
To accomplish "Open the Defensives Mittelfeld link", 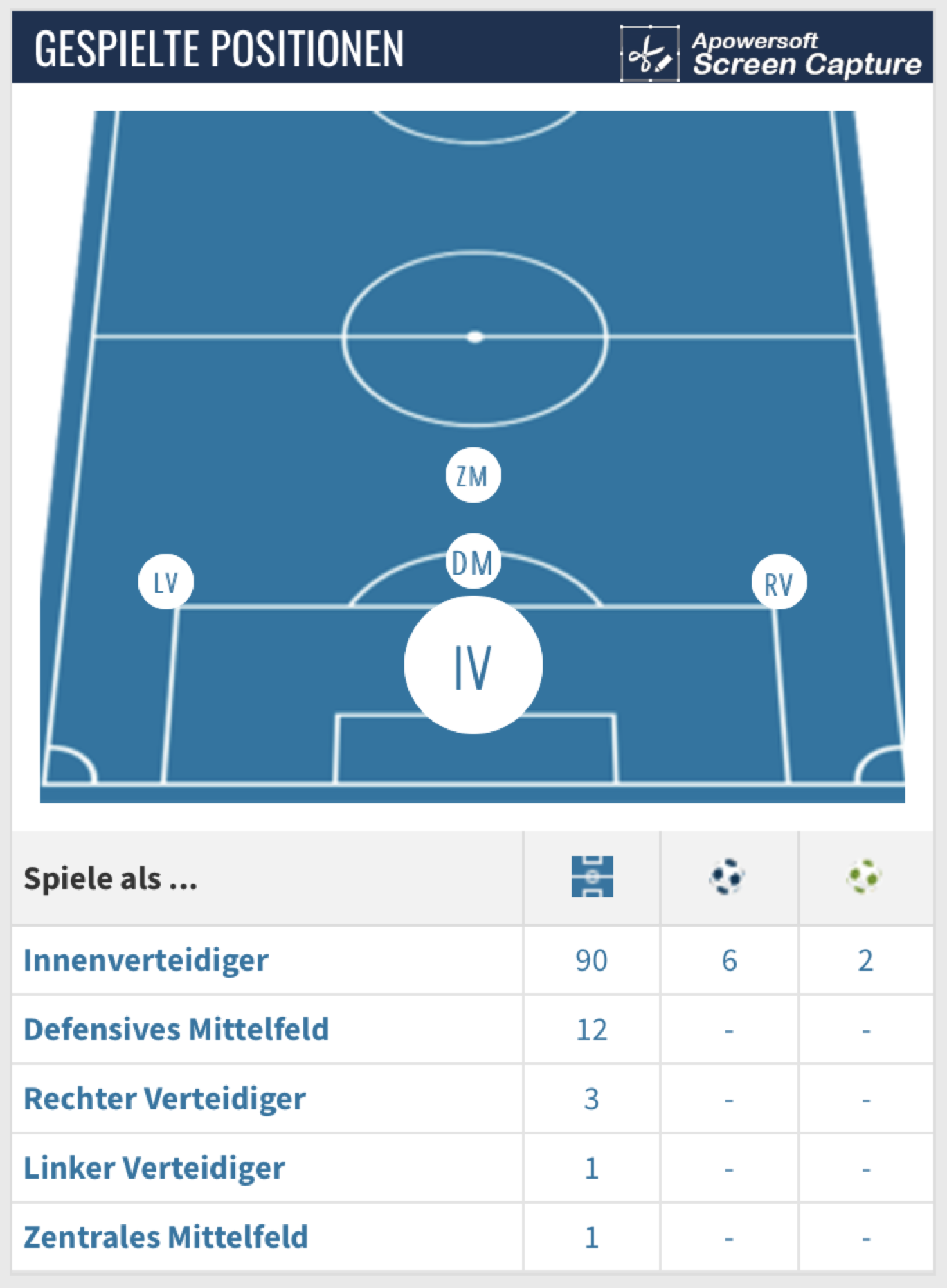I will 177,1030.
